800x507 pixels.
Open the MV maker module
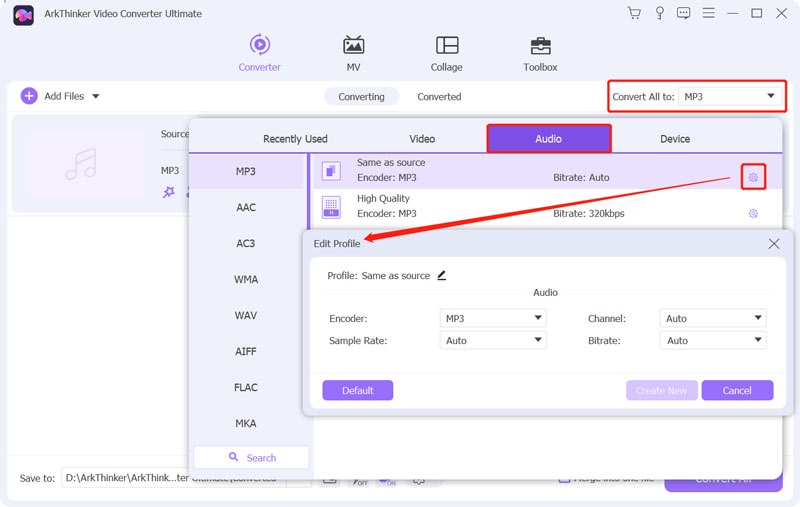pyautogui.click(x=353, y=53)
